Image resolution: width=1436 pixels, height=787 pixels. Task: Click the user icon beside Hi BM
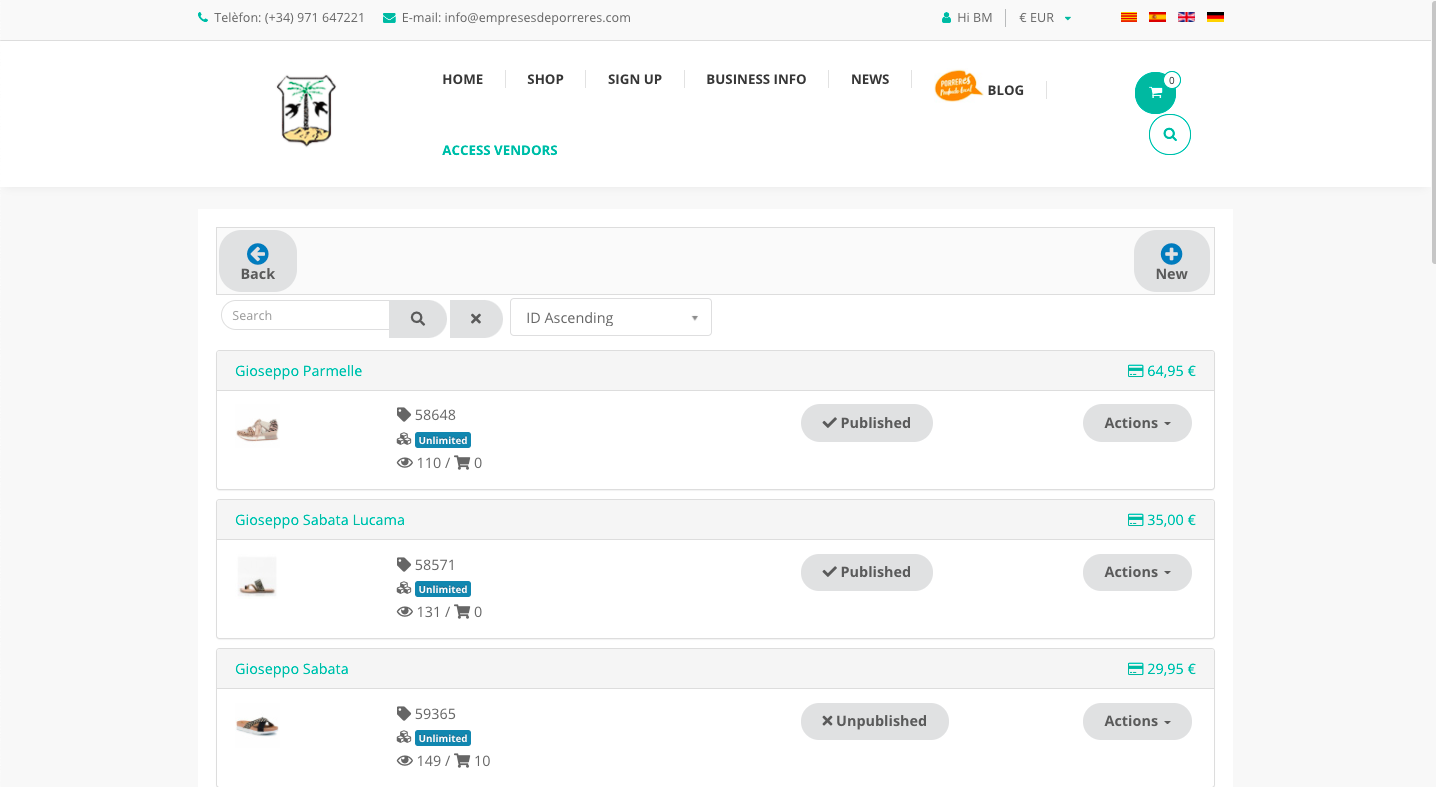pos(947,18)
